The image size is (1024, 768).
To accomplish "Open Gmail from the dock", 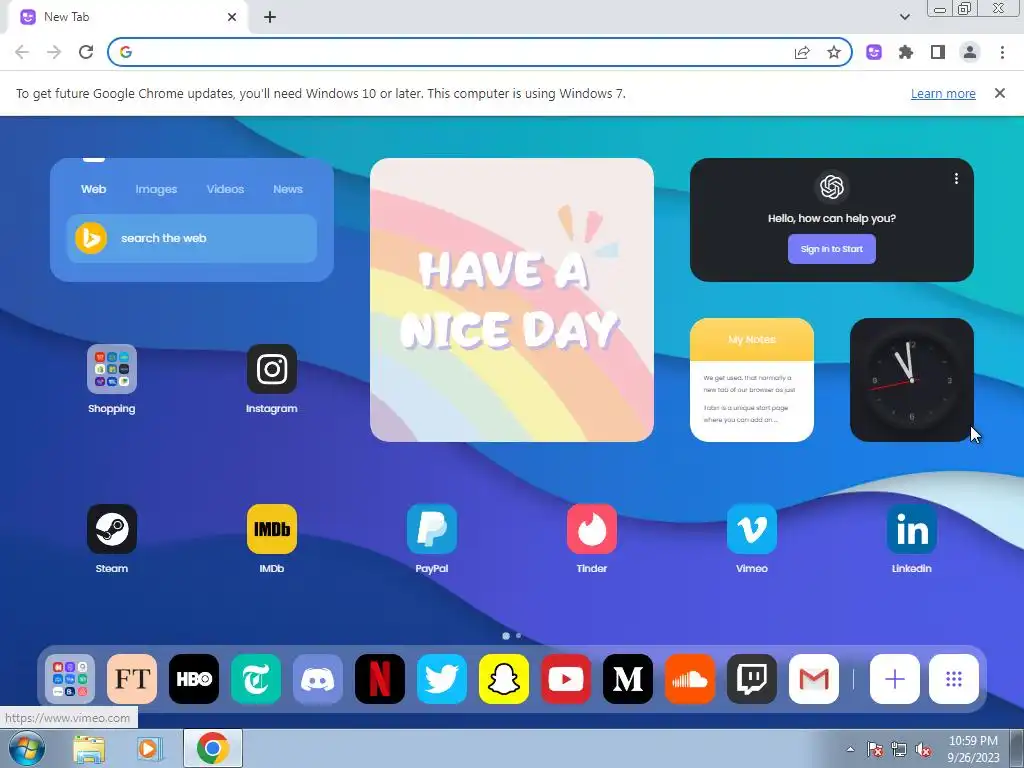I will point(814,679).
